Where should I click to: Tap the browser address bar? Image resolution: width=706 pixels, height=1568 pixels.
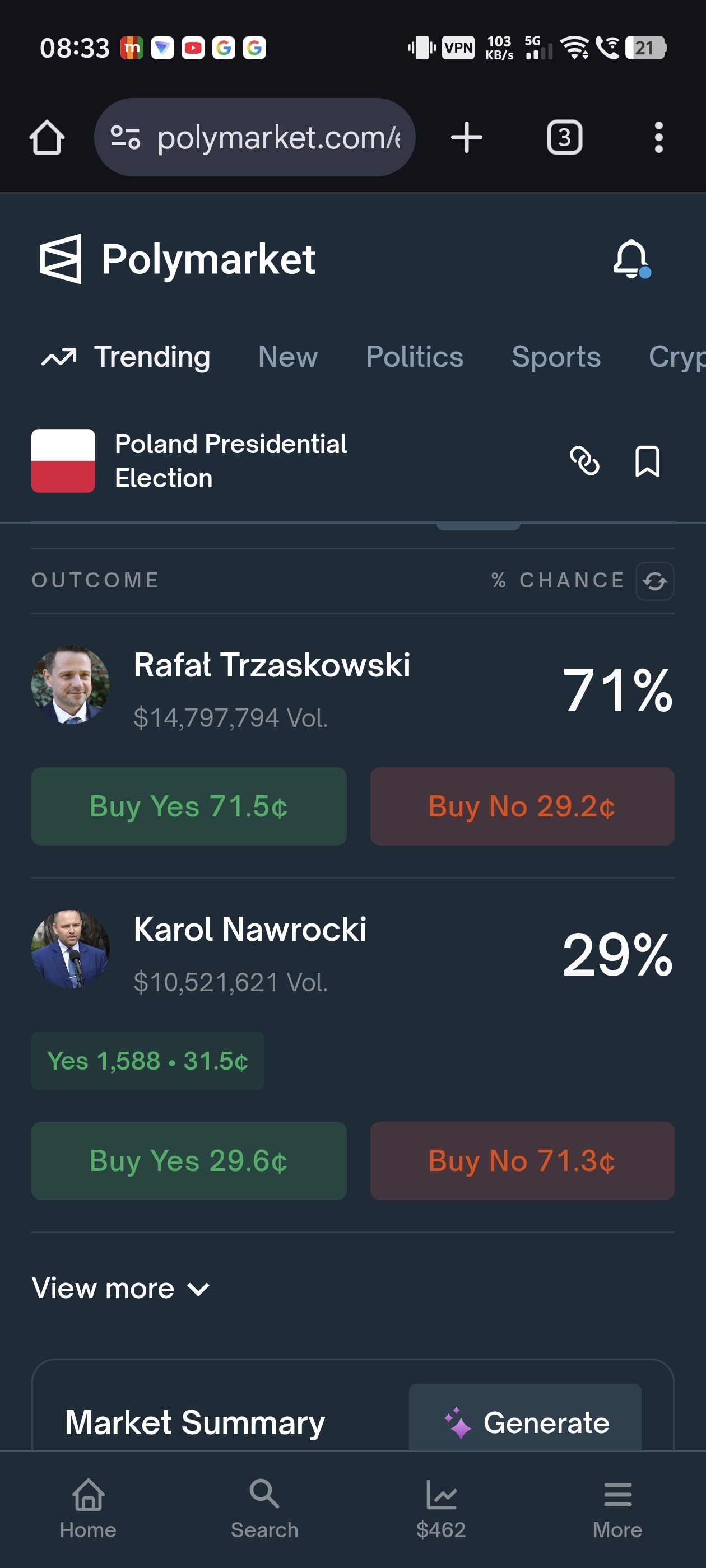pyautogui.click(x=254, y=138)
